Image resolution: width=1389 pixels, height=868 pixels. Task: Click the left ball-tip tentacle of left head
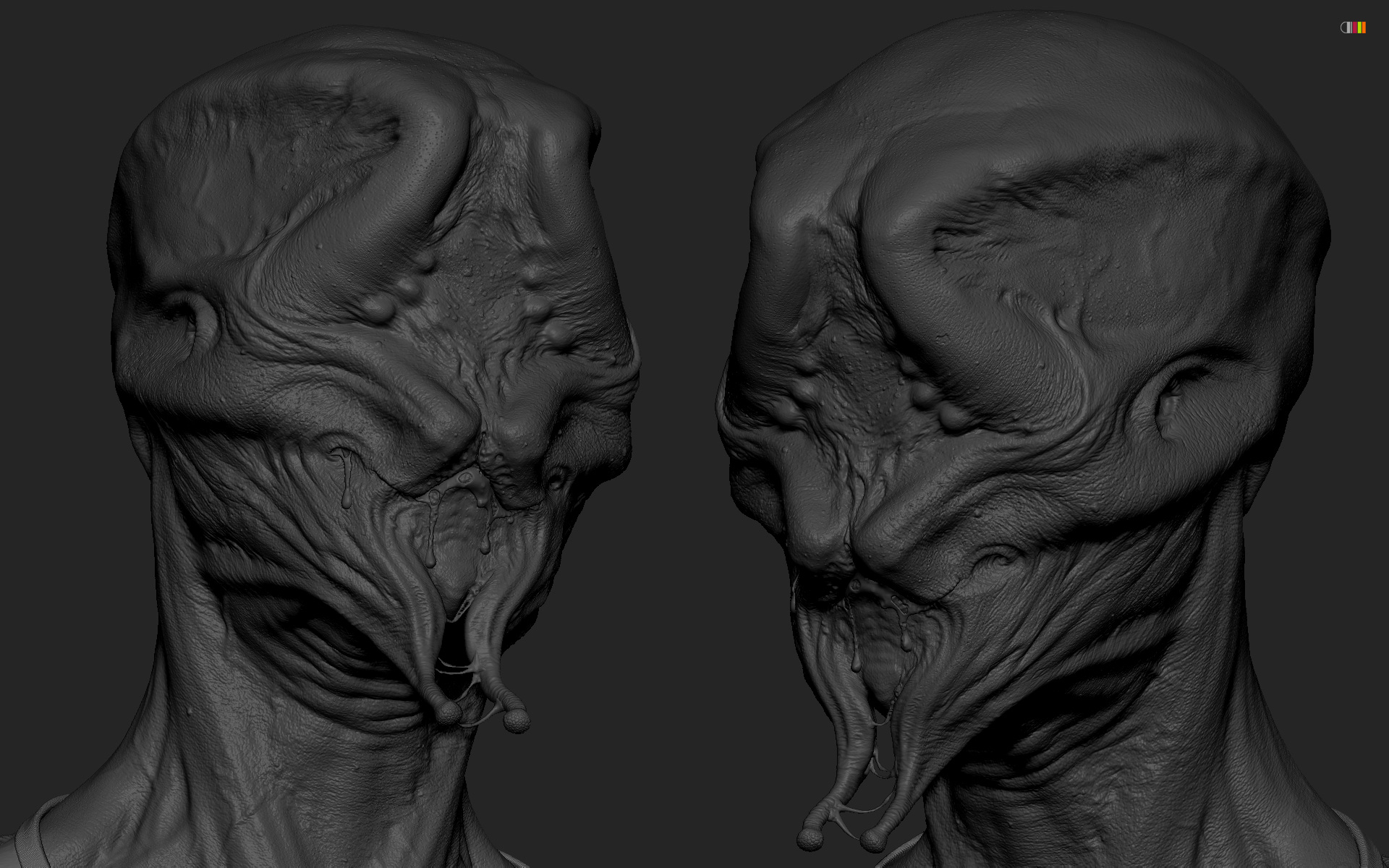pos(449,712)
